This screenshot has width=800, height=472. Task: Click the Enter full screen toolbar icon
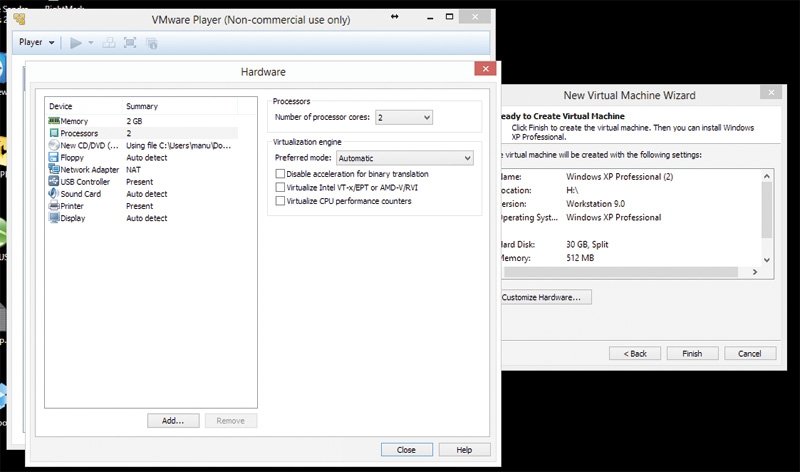pyautogui.click(x=130, y=43)
